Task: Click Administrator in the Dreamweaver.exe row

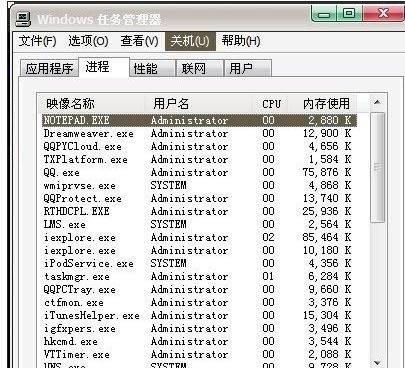Action: (189, 133)
